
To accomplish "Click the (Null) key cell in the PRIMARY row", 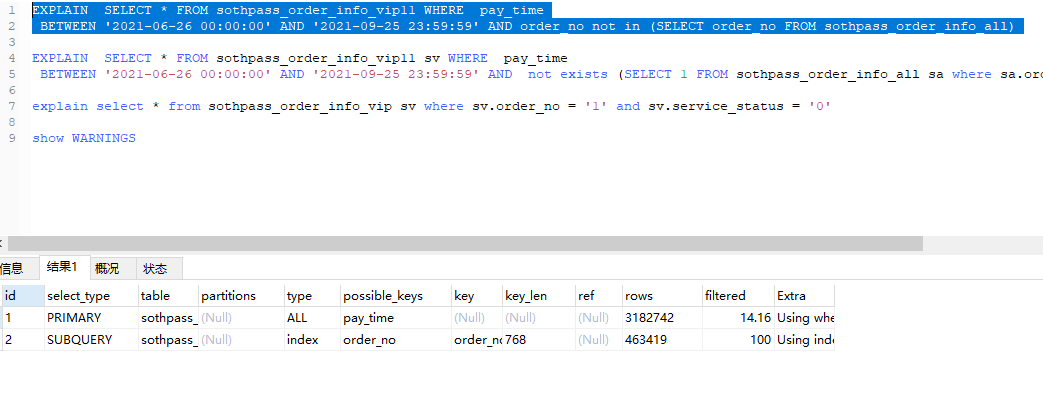I will click(477, 317).
